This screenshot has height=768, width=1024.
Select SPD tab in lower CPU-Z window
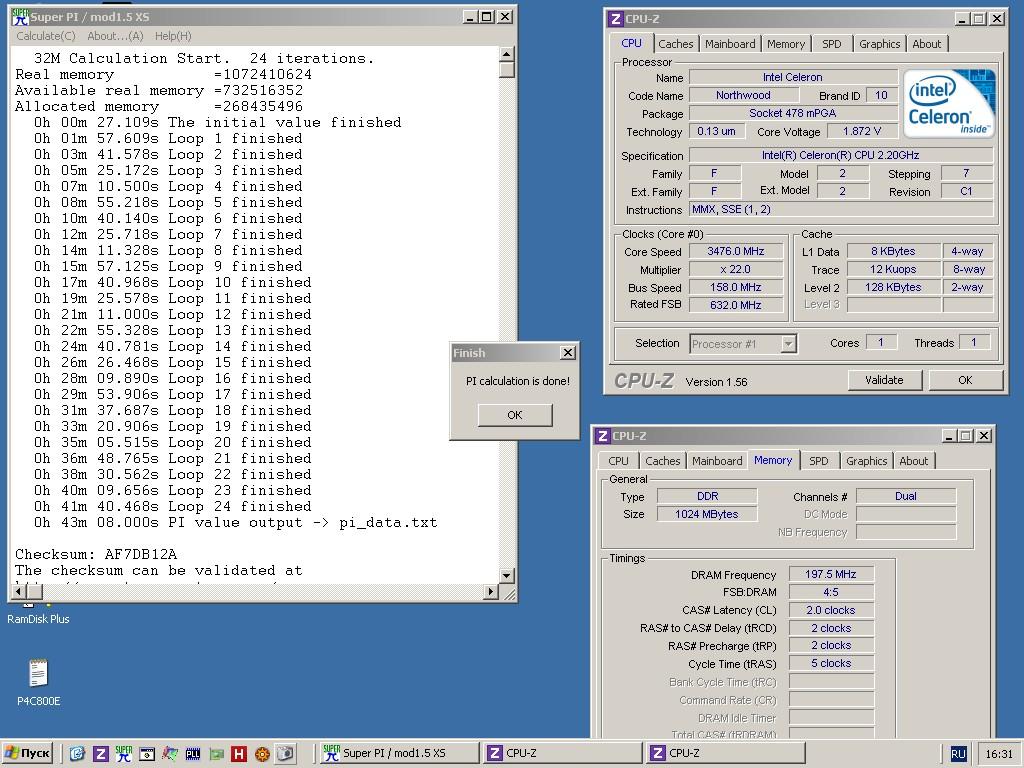click(x=818, y=461)
